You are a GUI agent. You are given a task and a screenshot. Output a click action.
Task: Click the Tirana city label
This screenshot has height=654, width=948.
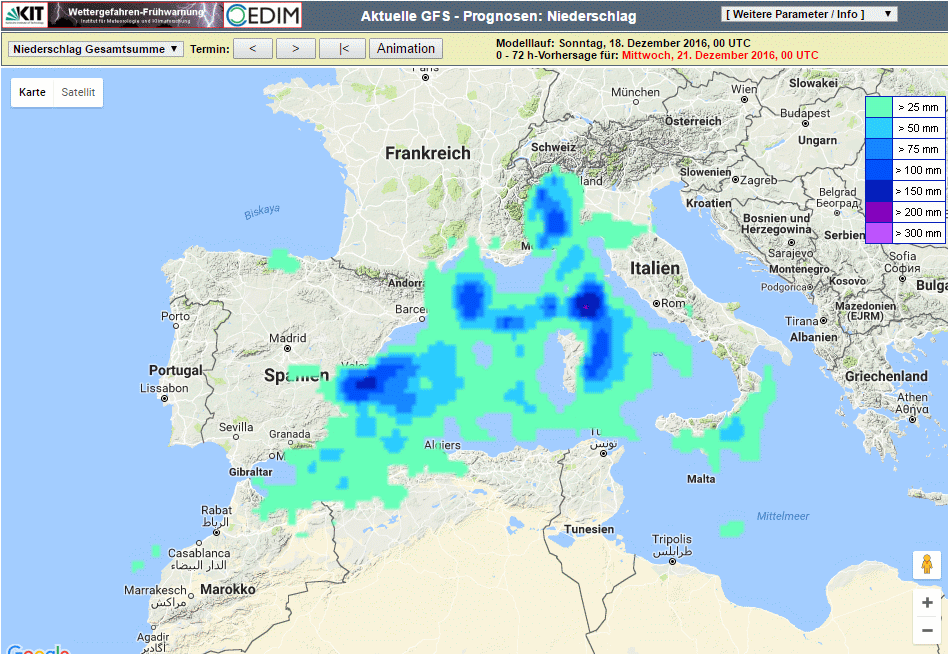[x=802, y=321]
